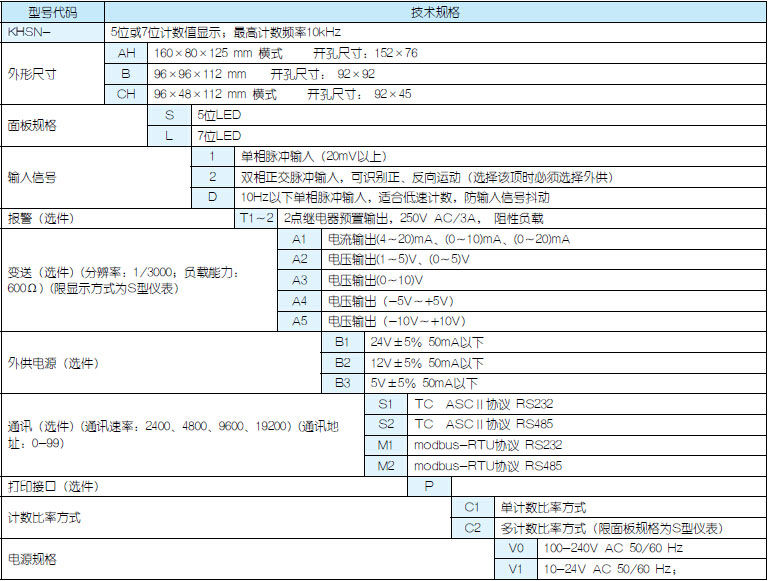Viewport: 768px width, 581px height.
Task: Click the 160×80×125 mm dimension text
Action: click(x=203, y=53)
